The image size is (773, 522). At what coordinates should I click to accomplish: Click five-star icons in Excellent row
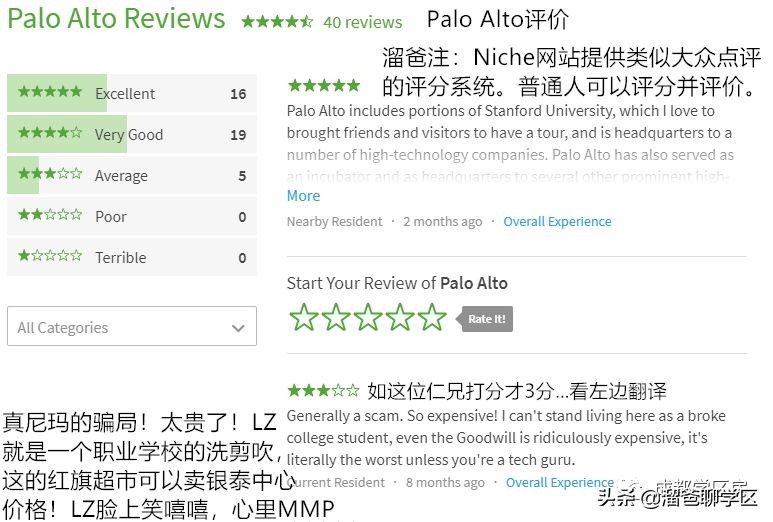50,91
